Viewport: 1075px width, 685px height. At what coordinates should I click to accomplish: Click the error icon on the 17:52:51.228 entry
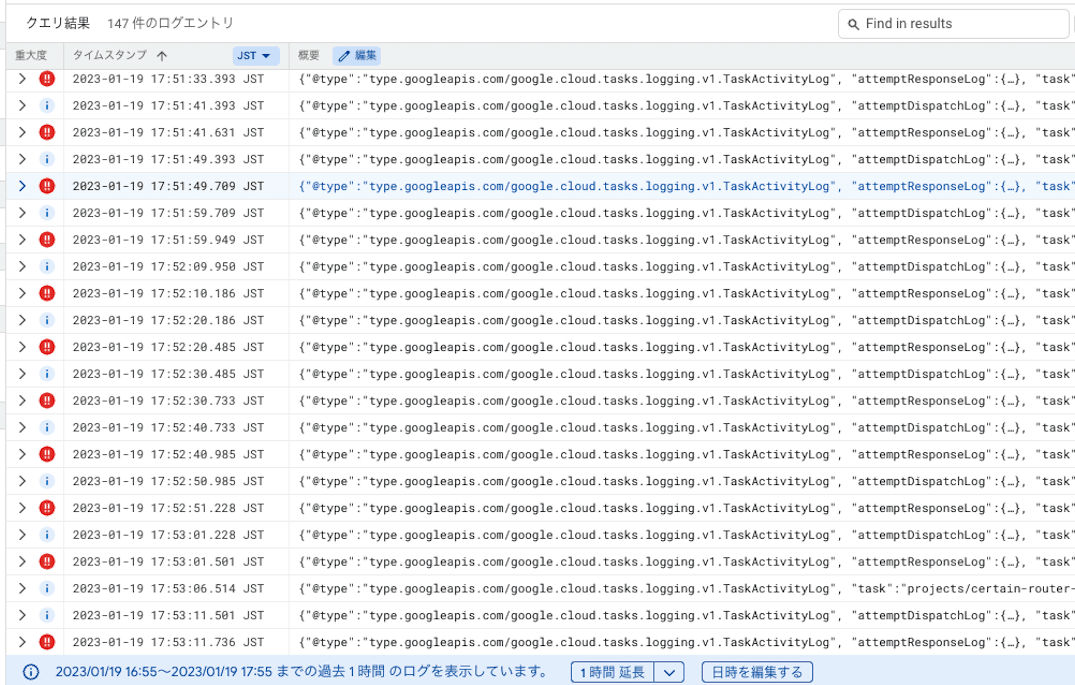[x=47, y=508]
